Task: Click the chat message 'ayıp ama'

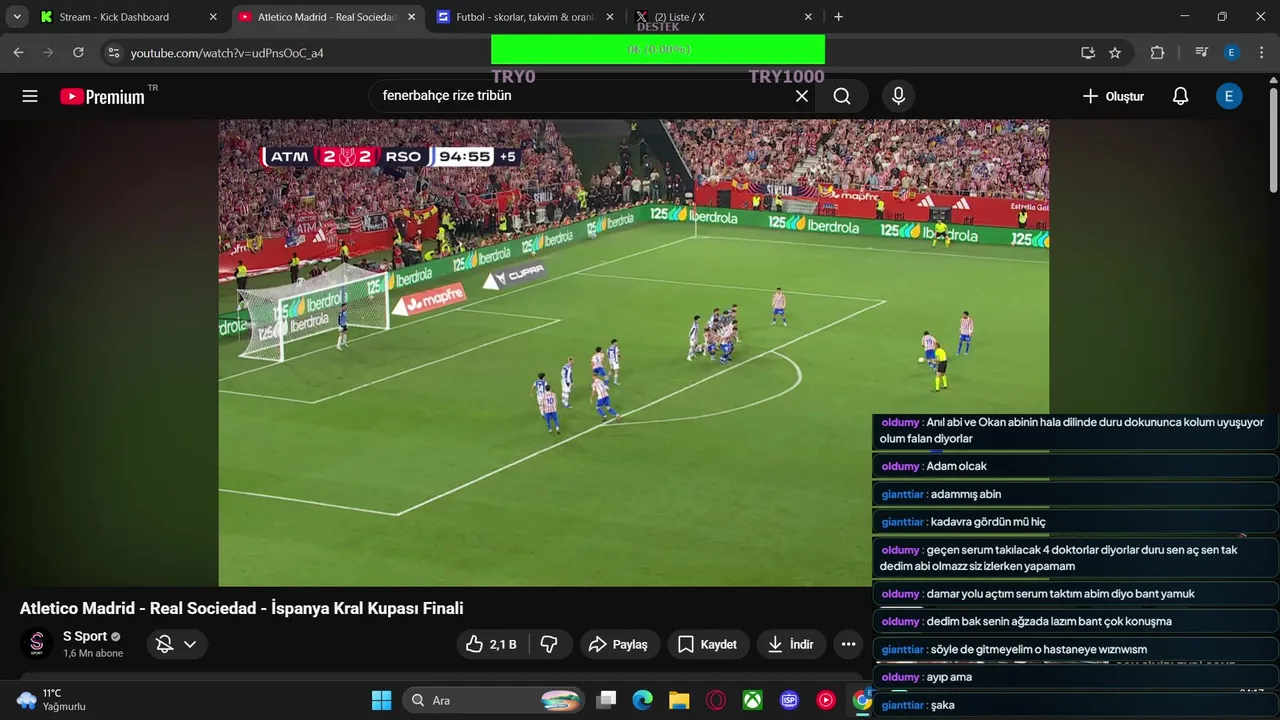Action: 949,677
